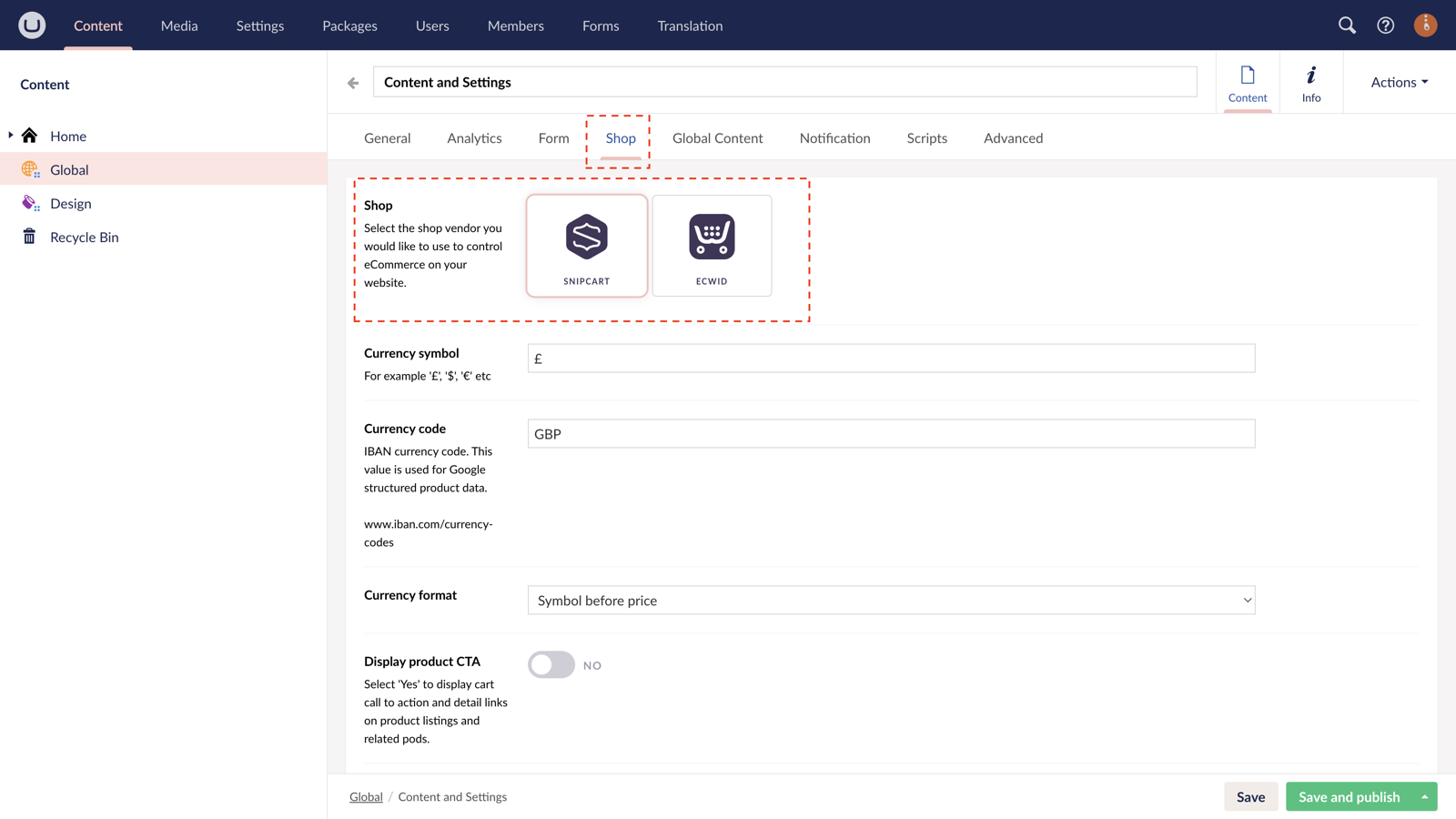
Task: Follow the Global breadcrumb link
Action: click(x=366, y=796)
